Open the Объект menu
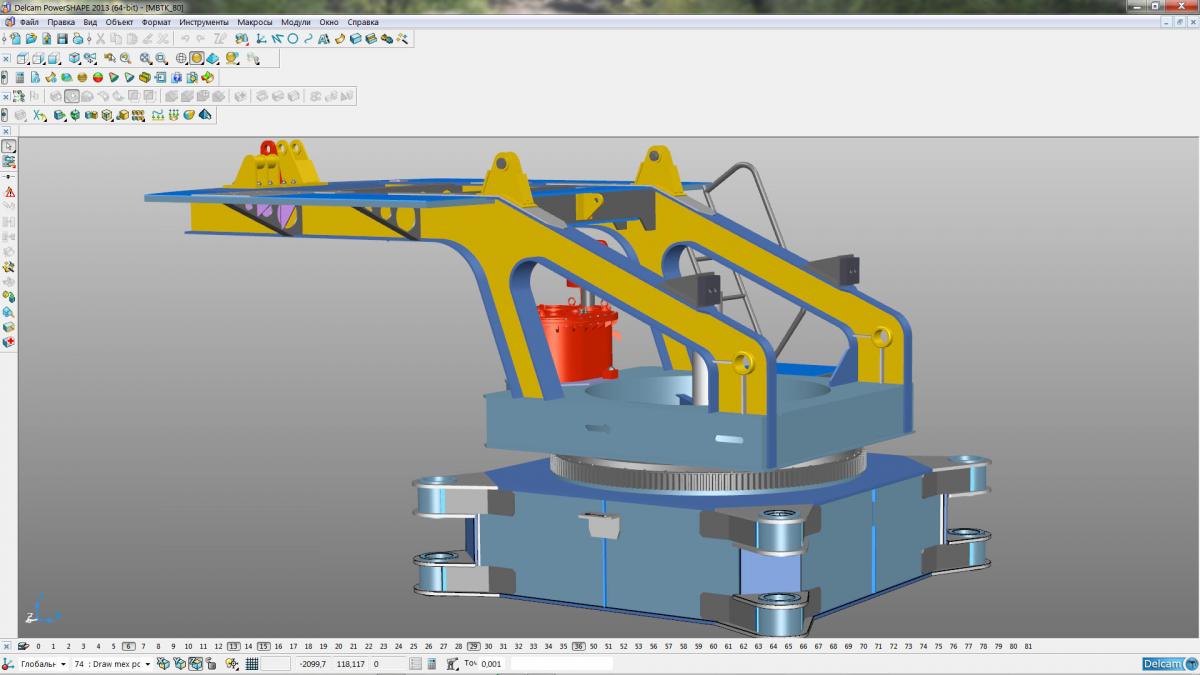The width and height of the screenshot is (1200, 675). point(120,22)
